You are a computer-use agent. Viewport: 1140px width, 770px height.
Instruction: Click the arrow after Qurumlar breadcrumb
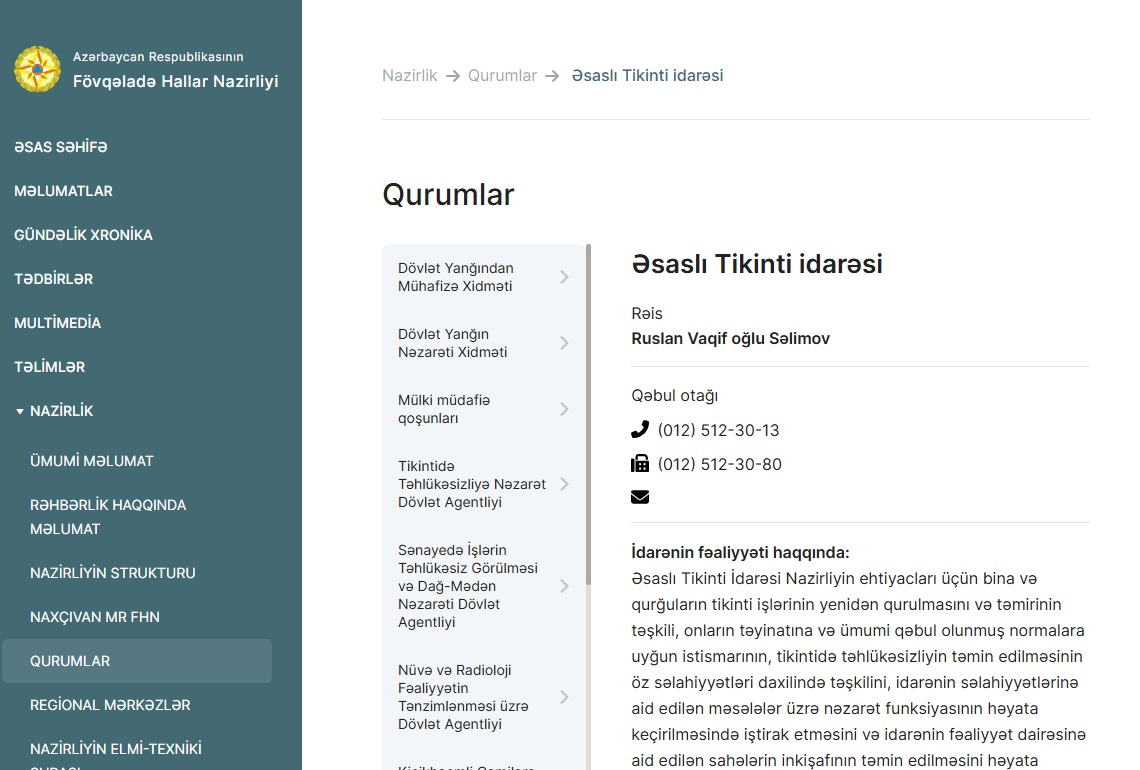click(552, 76)
